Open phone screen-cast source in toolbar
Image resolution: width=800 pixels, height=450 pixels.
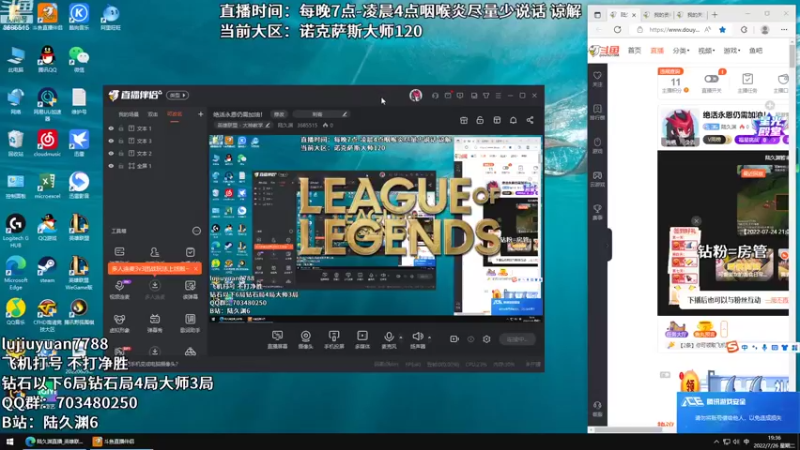pos(334,339)
